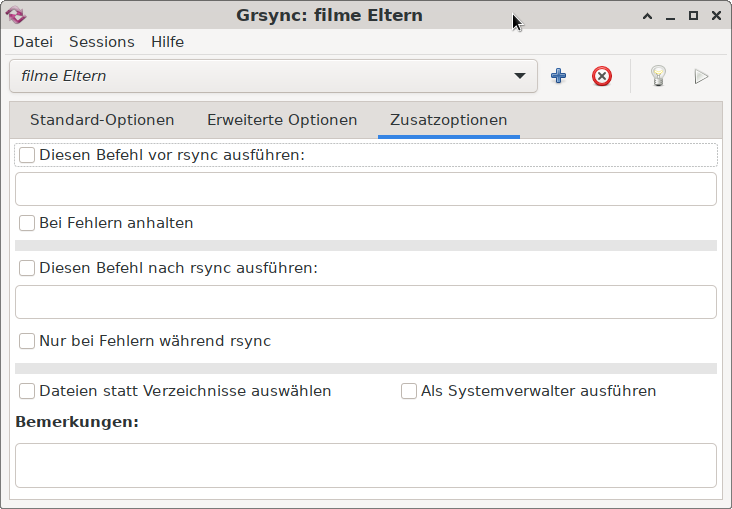Click the Bemerkungen text field

tap(366, 466)
